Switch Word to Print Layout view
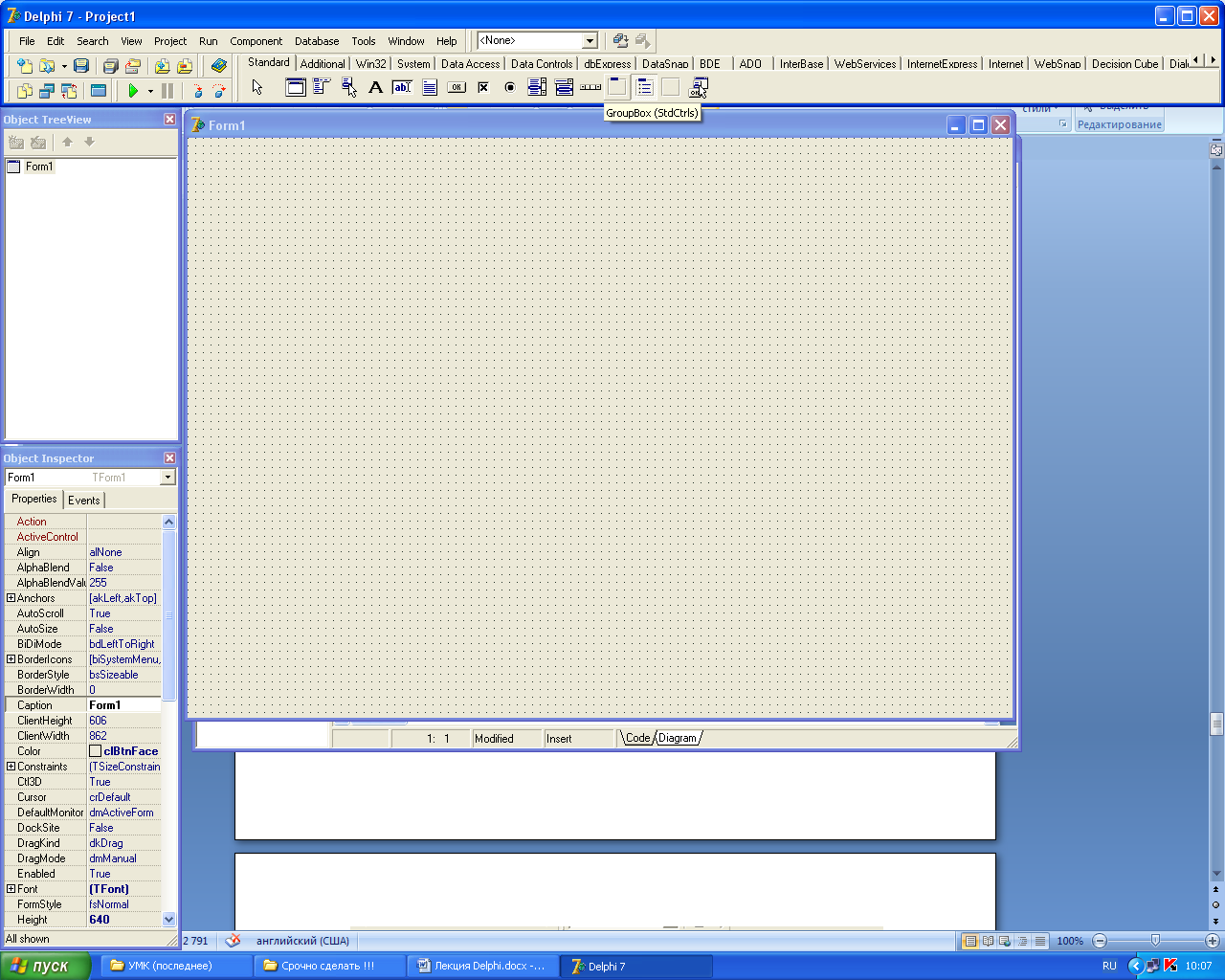 pos(970,941)
